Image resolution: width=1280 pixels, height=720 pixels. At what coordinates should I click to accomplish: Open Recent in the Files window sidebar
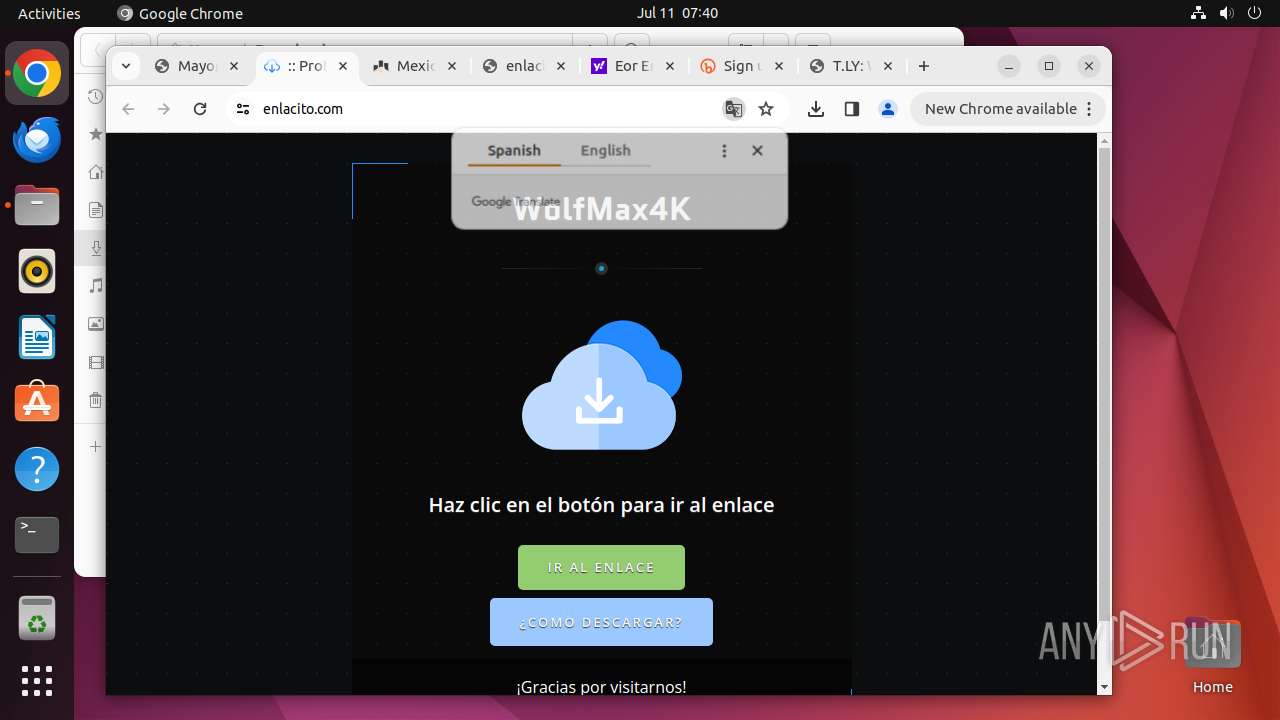(95, 96)
